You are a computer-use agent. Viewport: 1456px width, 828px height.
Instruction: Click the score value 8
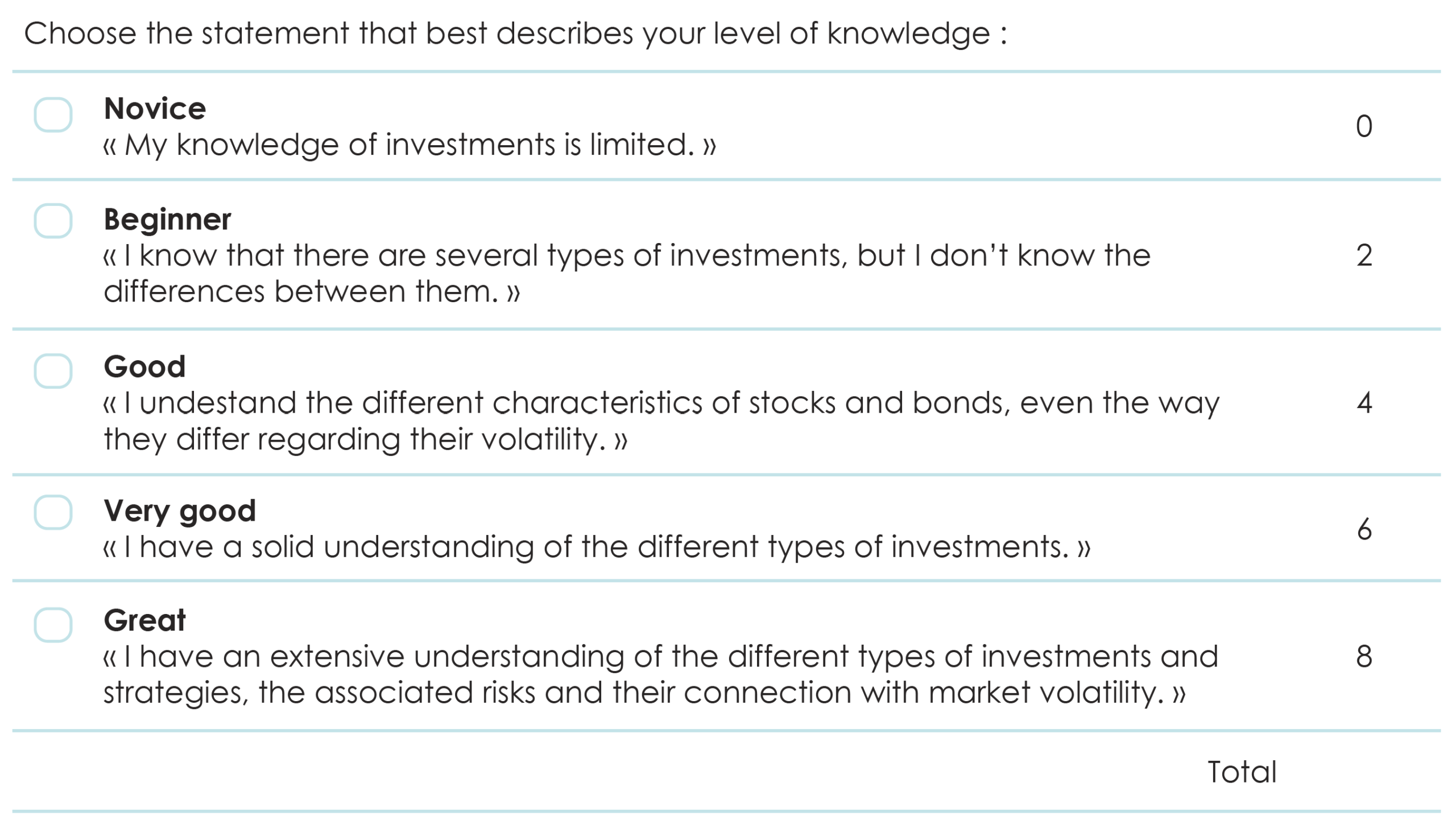pos(1364,657)
